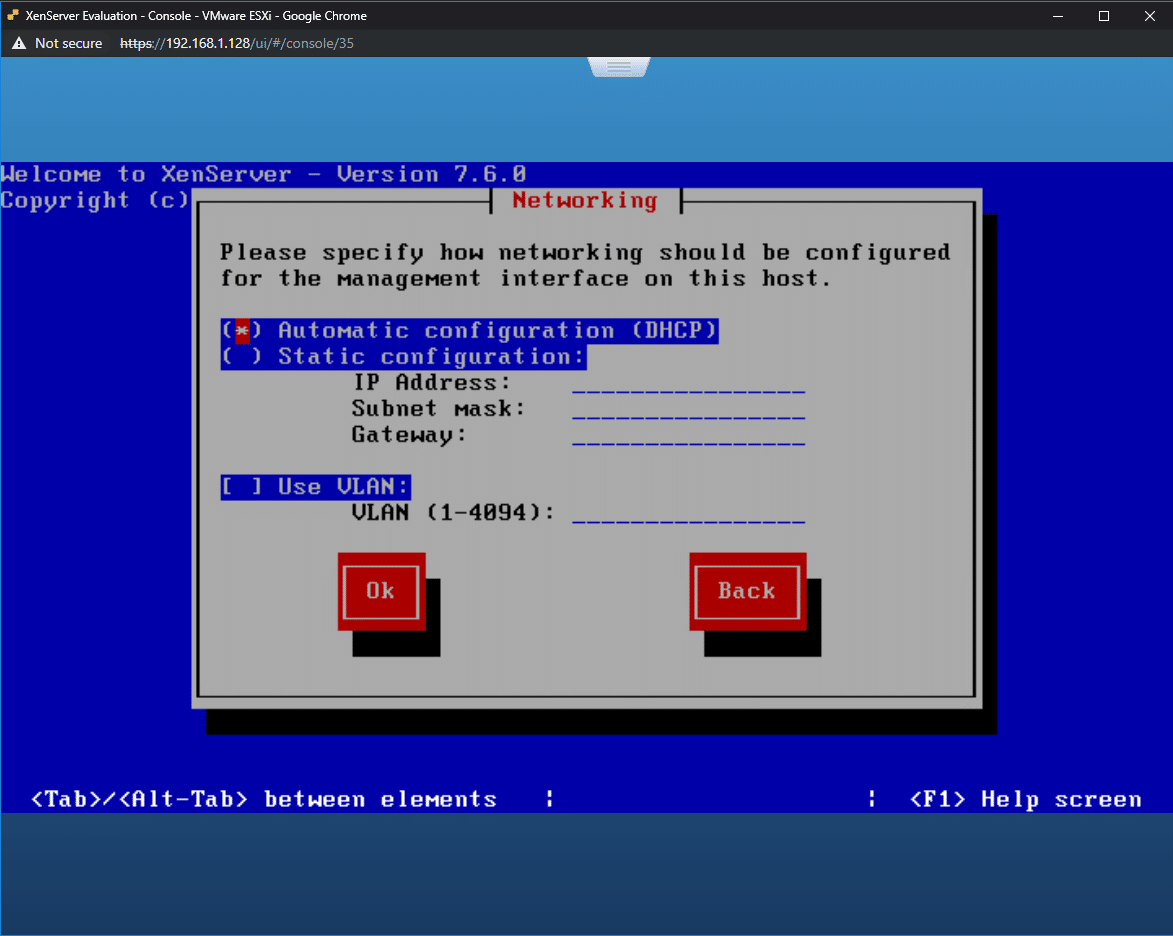This screenshot has height=936, width=1173.
Task: Maximize the Chrome console window
Action: (1103, 16)
